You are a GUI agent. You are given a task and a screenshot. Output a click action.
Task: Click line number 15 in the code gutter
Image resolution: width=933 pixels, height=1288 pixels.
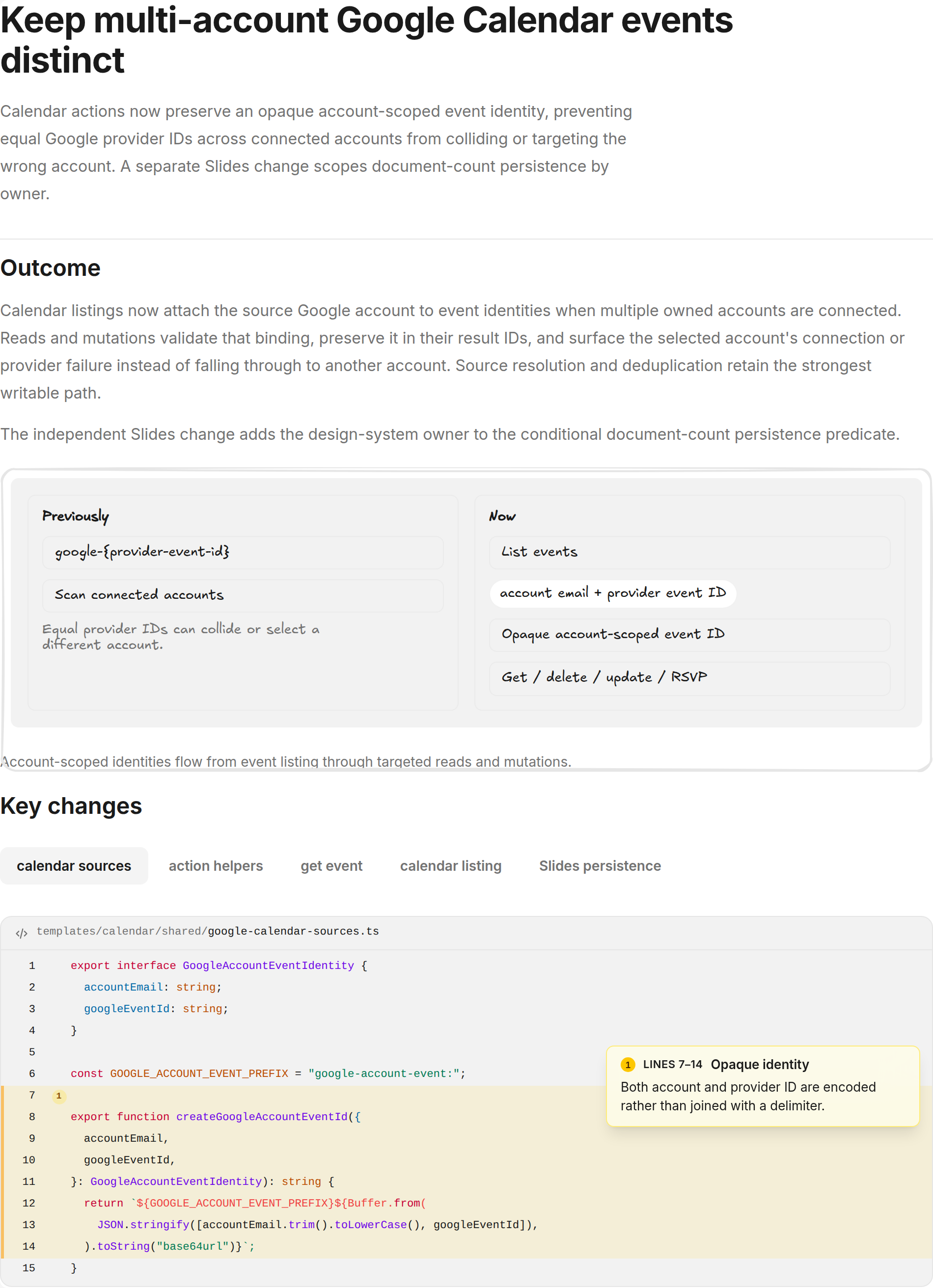tap(29, 1267)
